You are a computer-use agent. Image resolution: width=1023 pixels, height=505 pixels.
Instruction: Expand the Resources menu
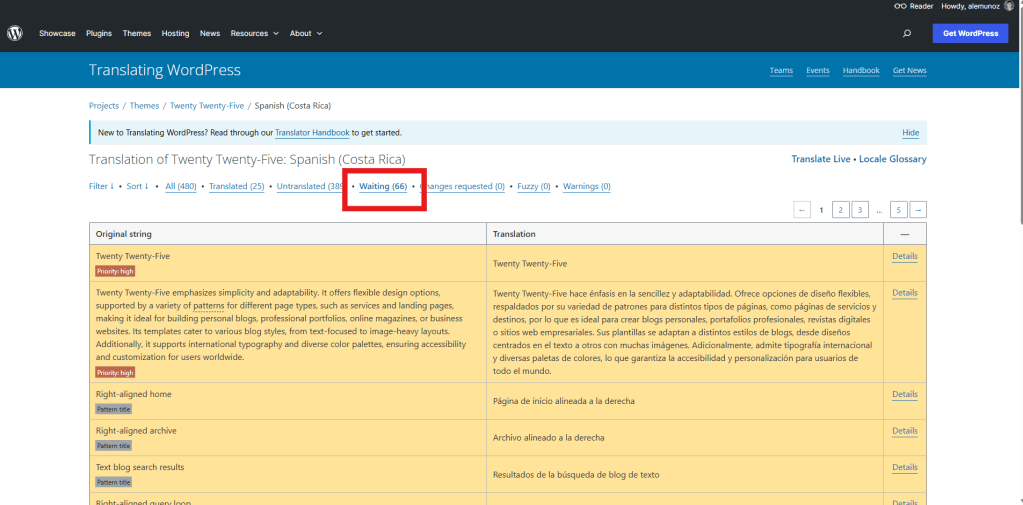pyautogui.click(x=254, y=33)
